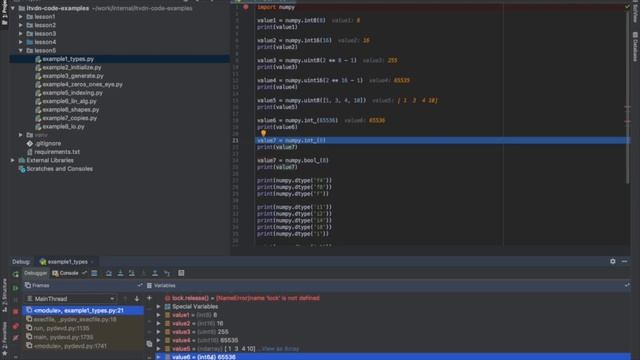Click the View as Array link

pos(280,349)
